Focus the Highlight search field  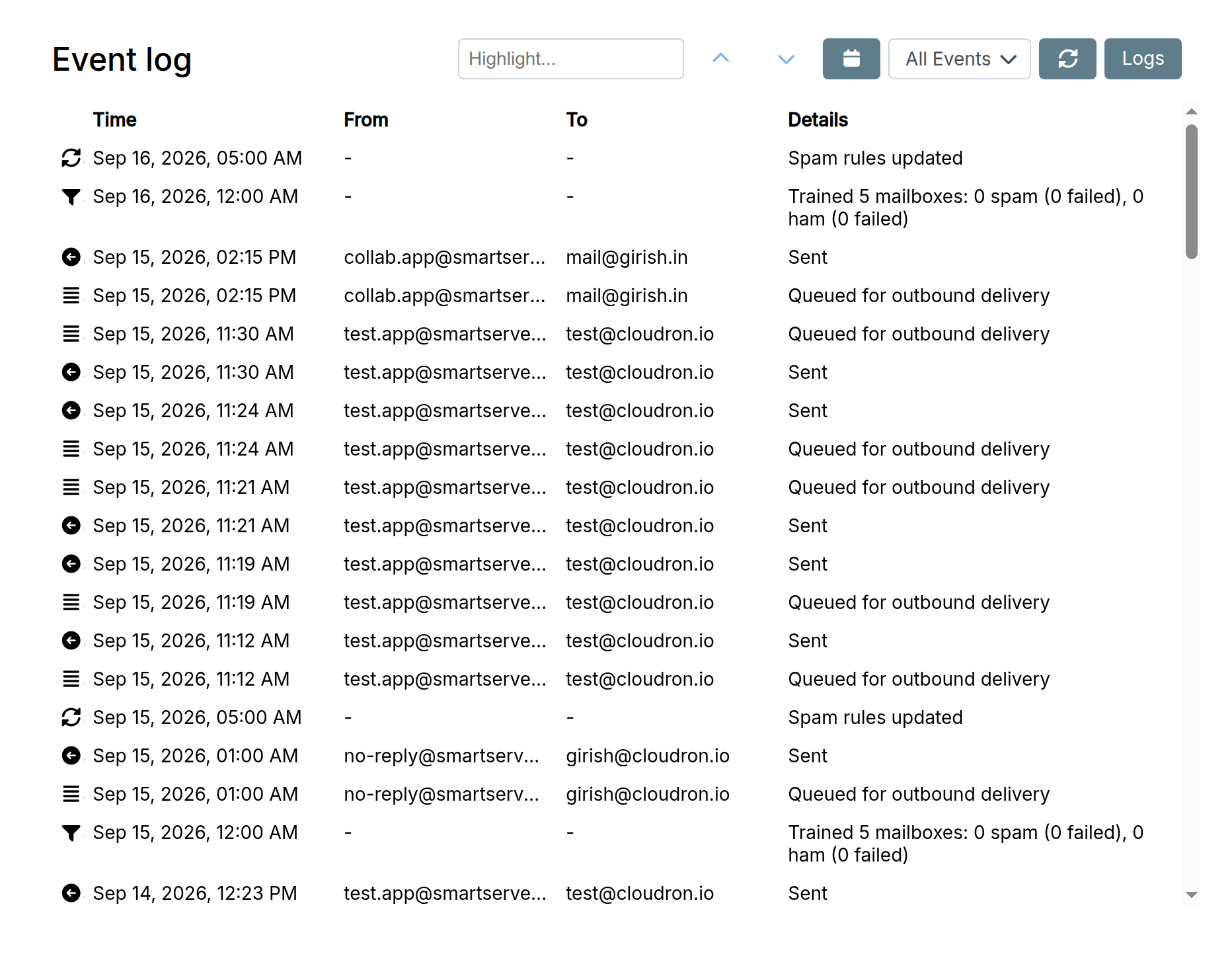point(570,59)
